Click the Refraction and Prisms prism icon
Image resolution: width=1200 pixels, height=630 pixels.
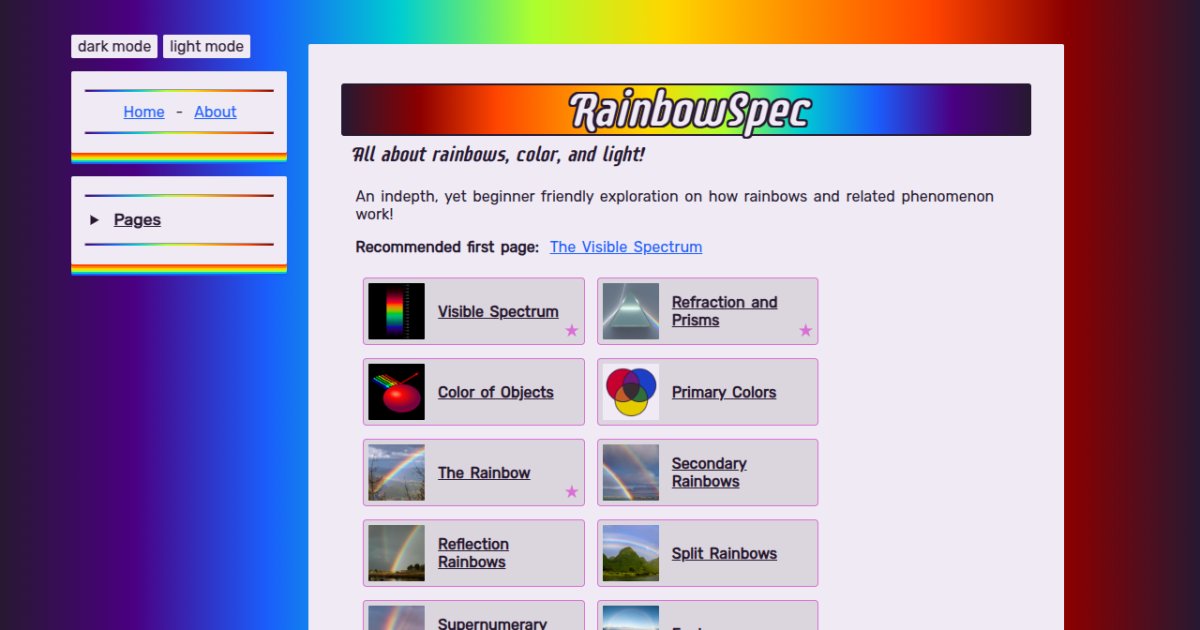click(x=631, y=311)
